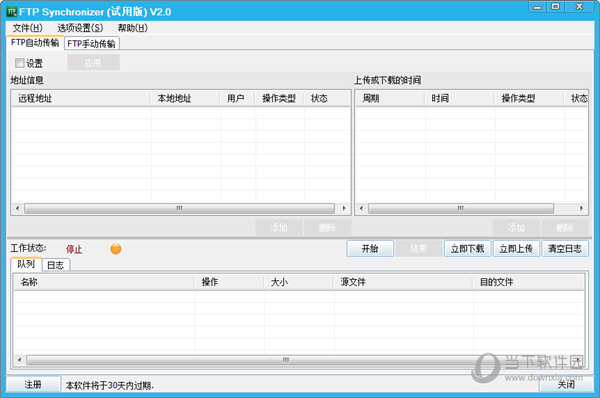Start synchronization with 开始 button

370,249
